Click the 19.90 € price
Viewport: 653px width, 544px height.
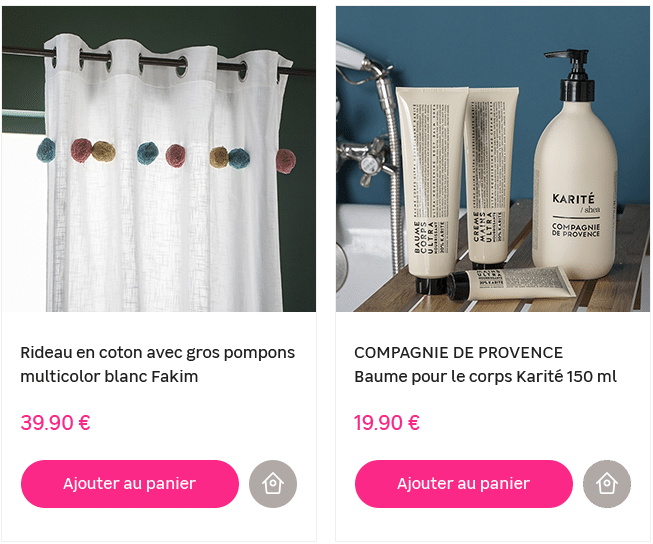(387, 423)
